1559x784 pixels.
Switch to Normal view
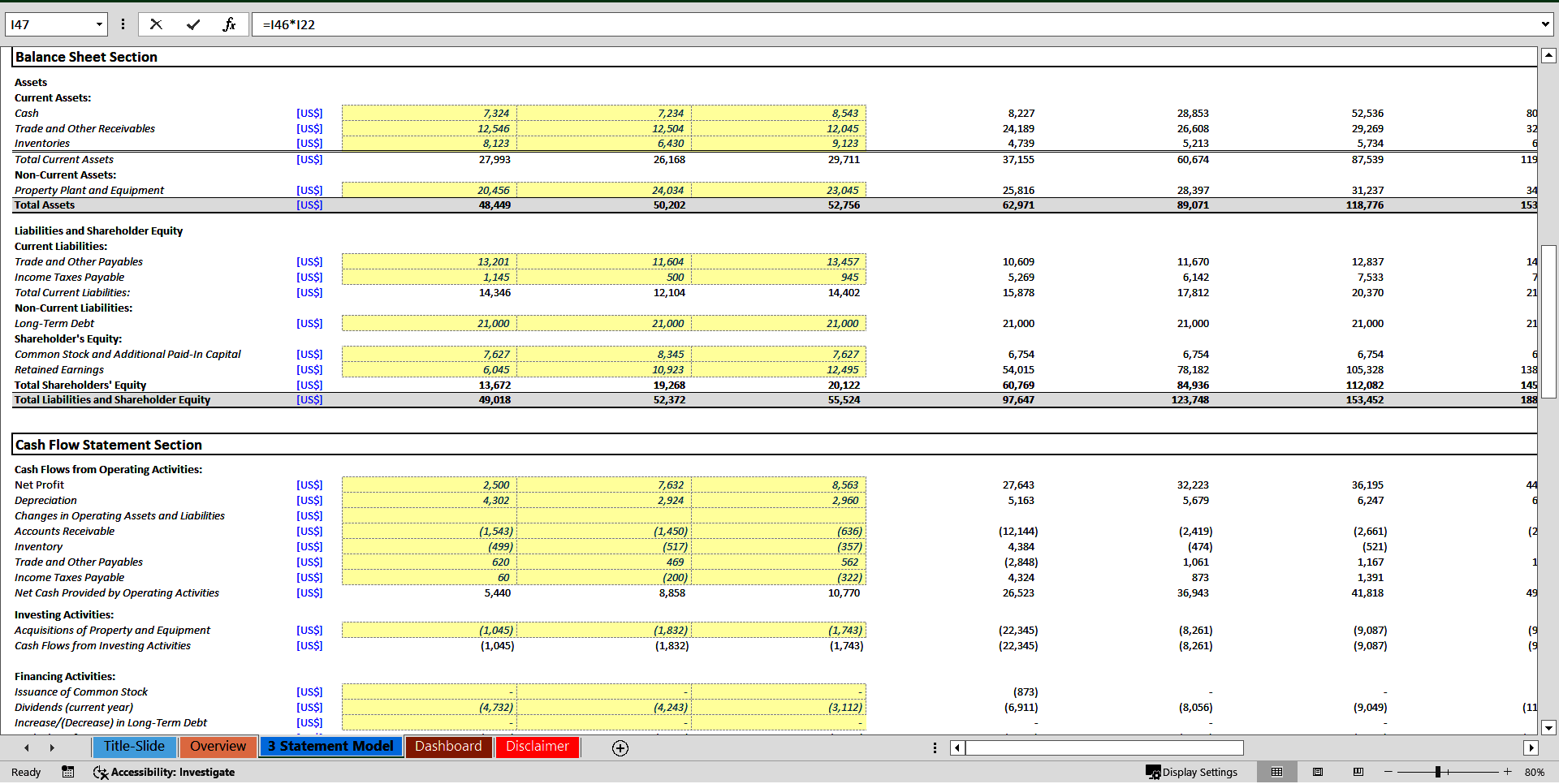1277,772
